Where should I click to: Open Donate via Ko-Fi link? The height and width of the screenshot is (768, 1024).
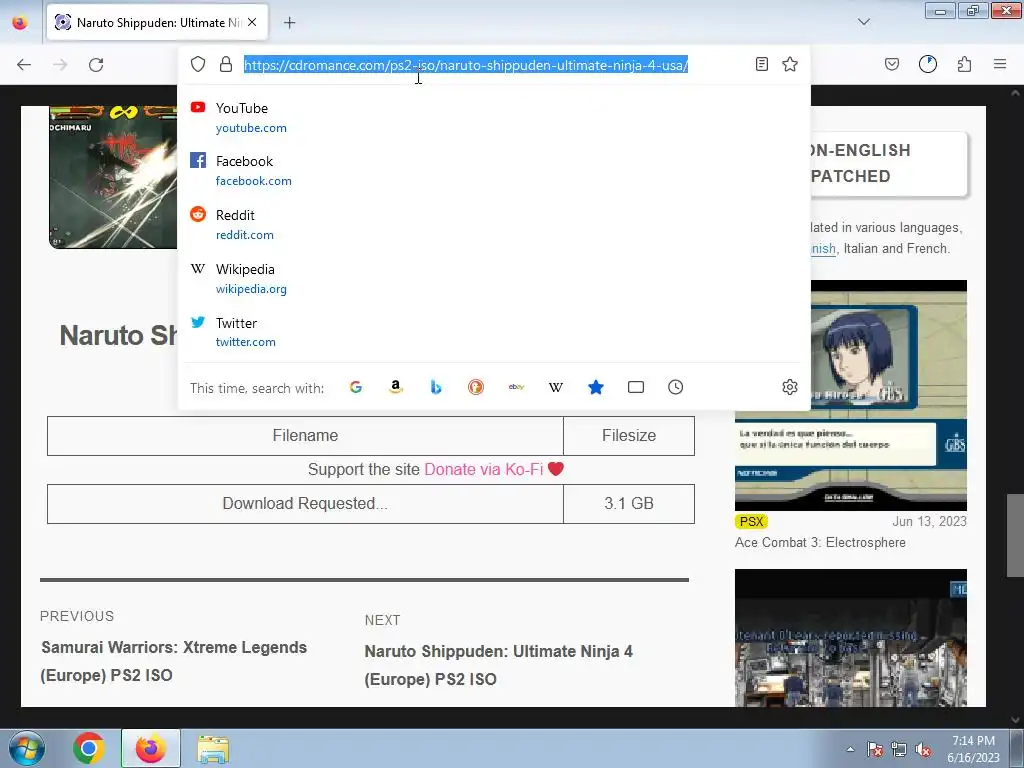click(484, 470)
